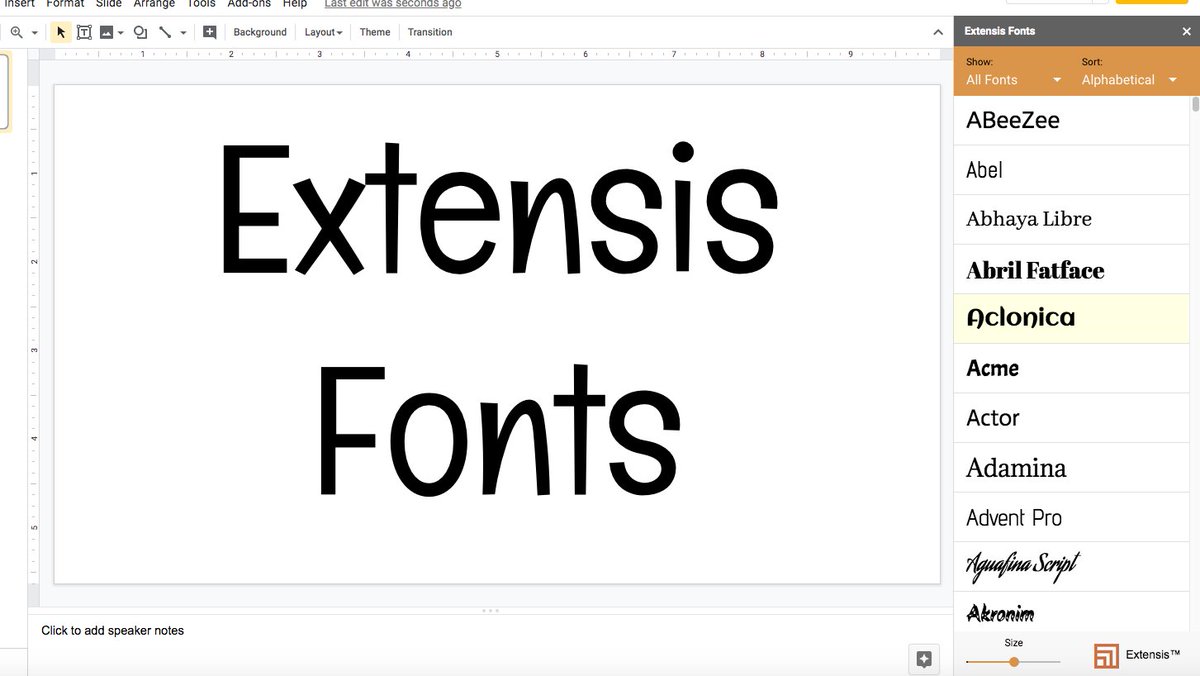Choose the Aguafina Script font
Image resolution: width=1200 pixels, height=676 pixels.
[x=1071, y=567]
